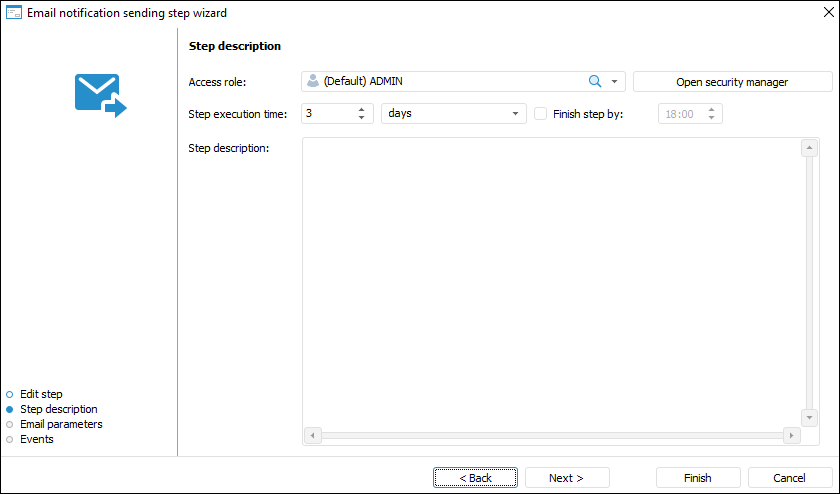Click the wizard window icon in title bar
This screenshot has height=494, width=840.
click(14, 13)
